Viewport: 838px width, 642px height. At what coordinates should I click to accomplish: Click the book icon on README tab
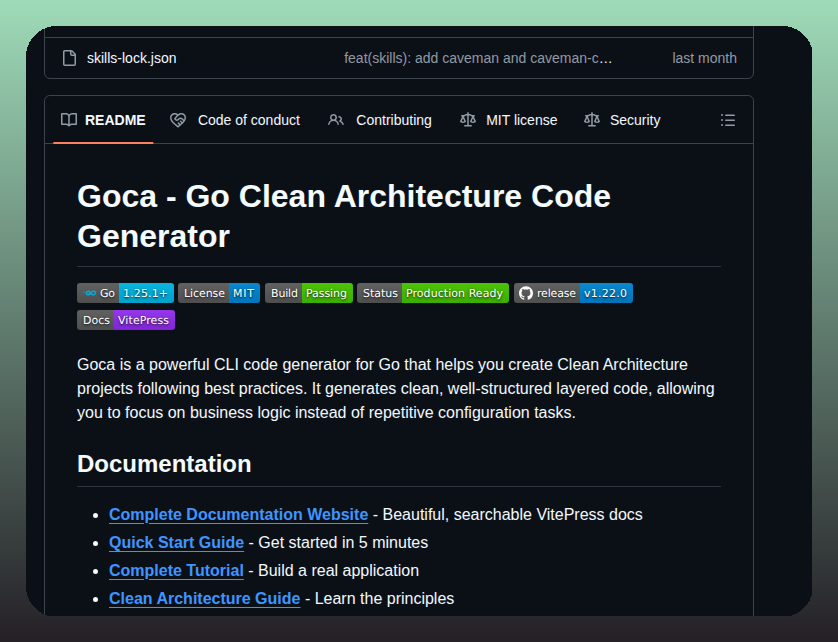[x=69, y=120]
